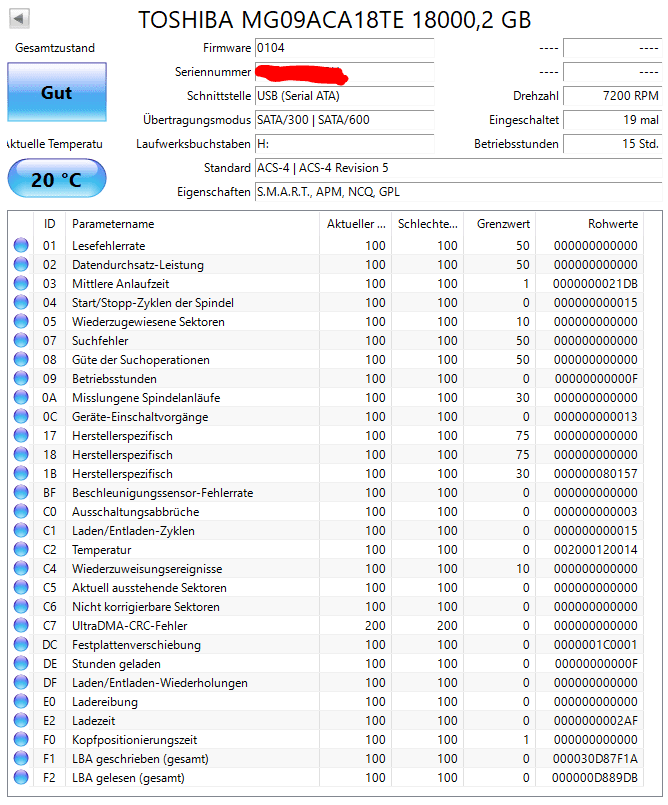Click status orb for Laden/Entladen-Zyklen row
The image size is (668, 805).
(x=21, y=530)
